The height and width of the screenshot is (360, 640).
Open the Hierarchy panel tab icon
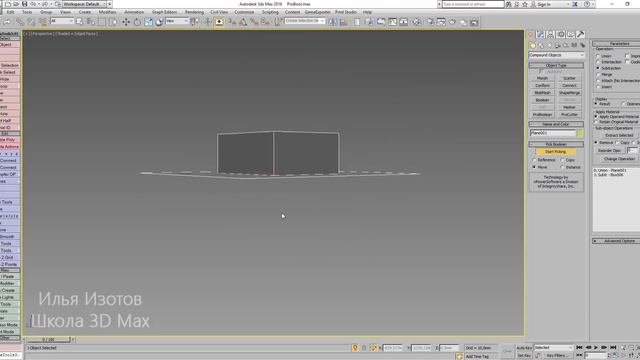[x=550, y=34]
